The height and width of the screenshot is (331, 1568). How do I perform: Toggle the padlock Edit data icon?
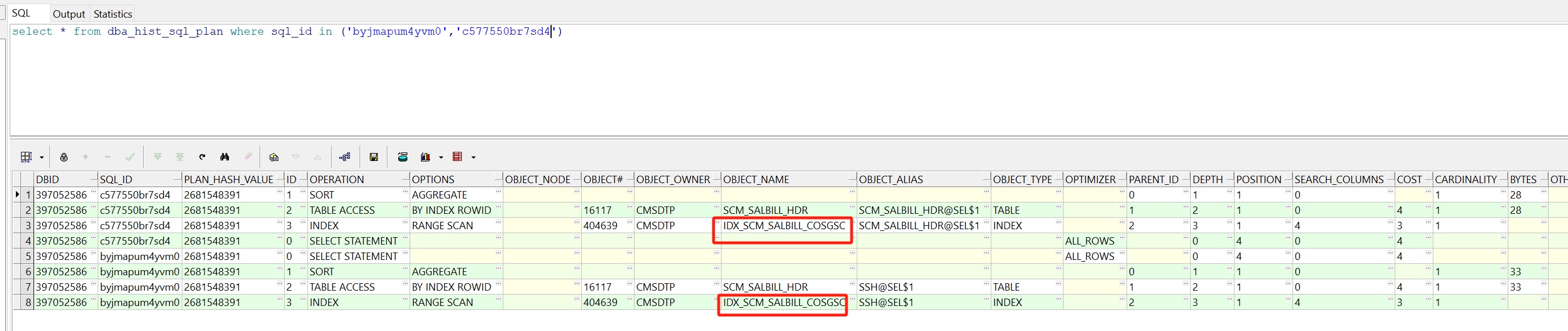point(64,158)
